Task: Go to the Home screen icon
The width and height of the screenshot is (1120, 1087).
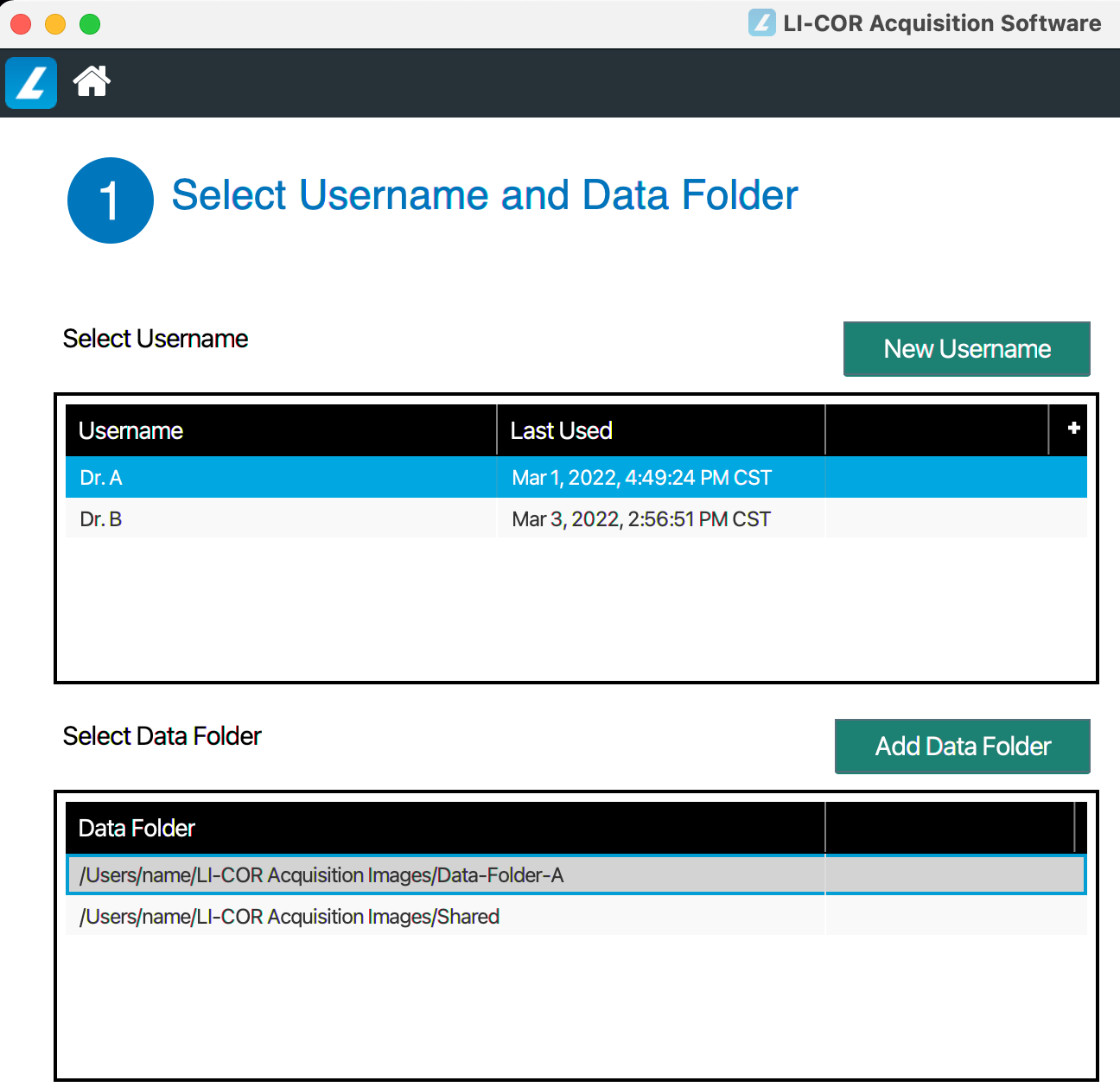Action: 92,82
